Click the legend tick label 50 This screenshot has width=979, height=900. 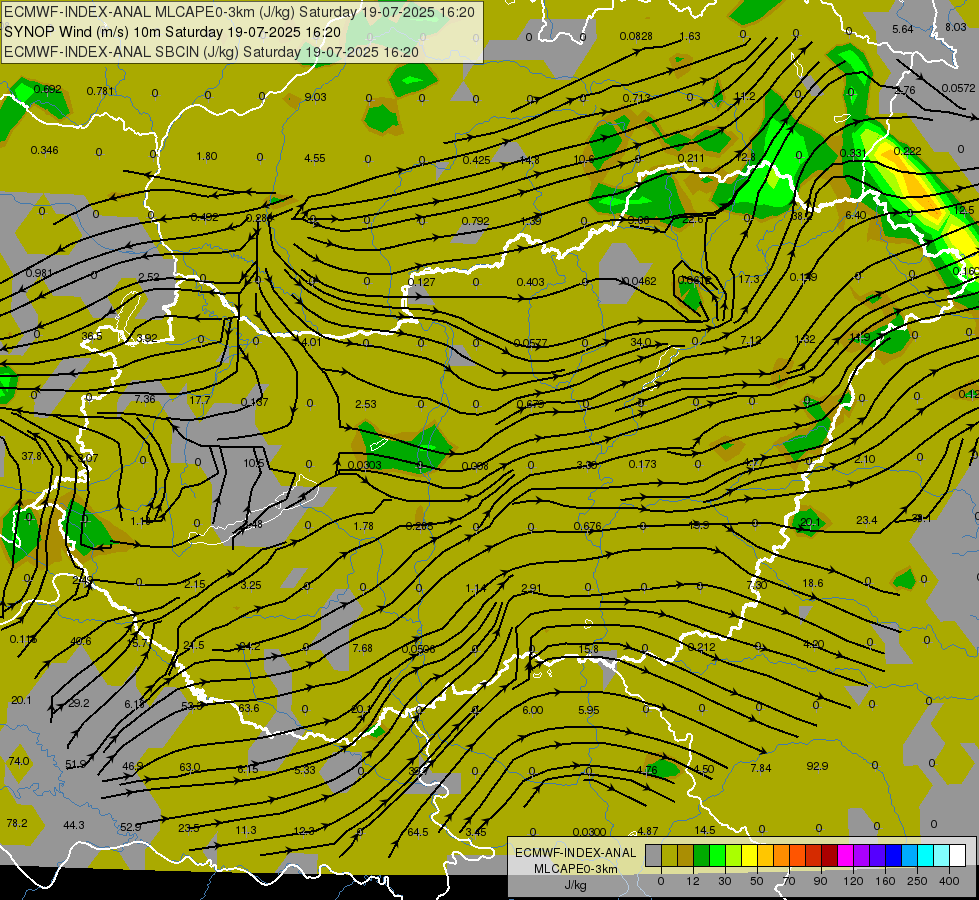[757, 881]
